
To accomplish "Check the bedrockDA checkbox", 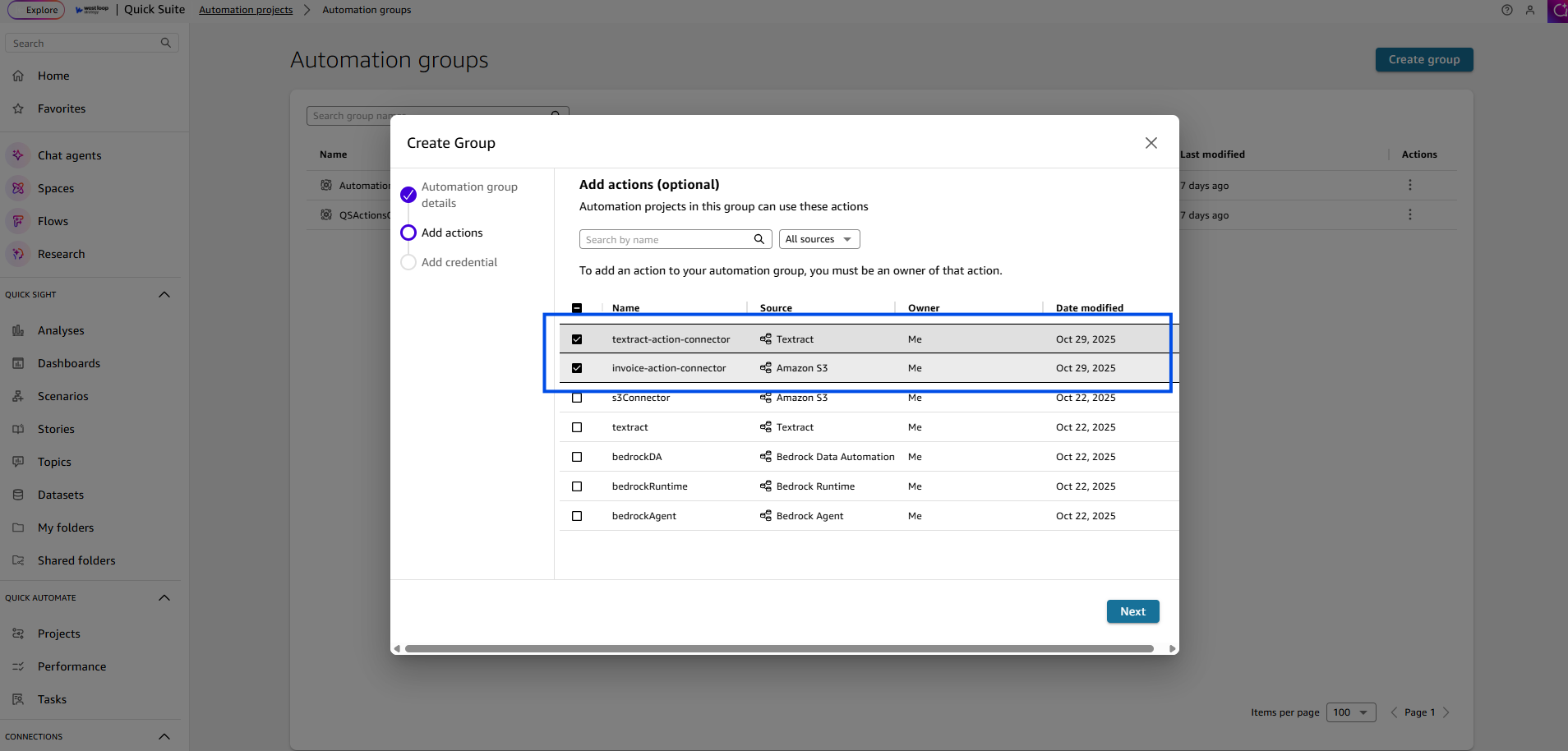I will point(577,457).
